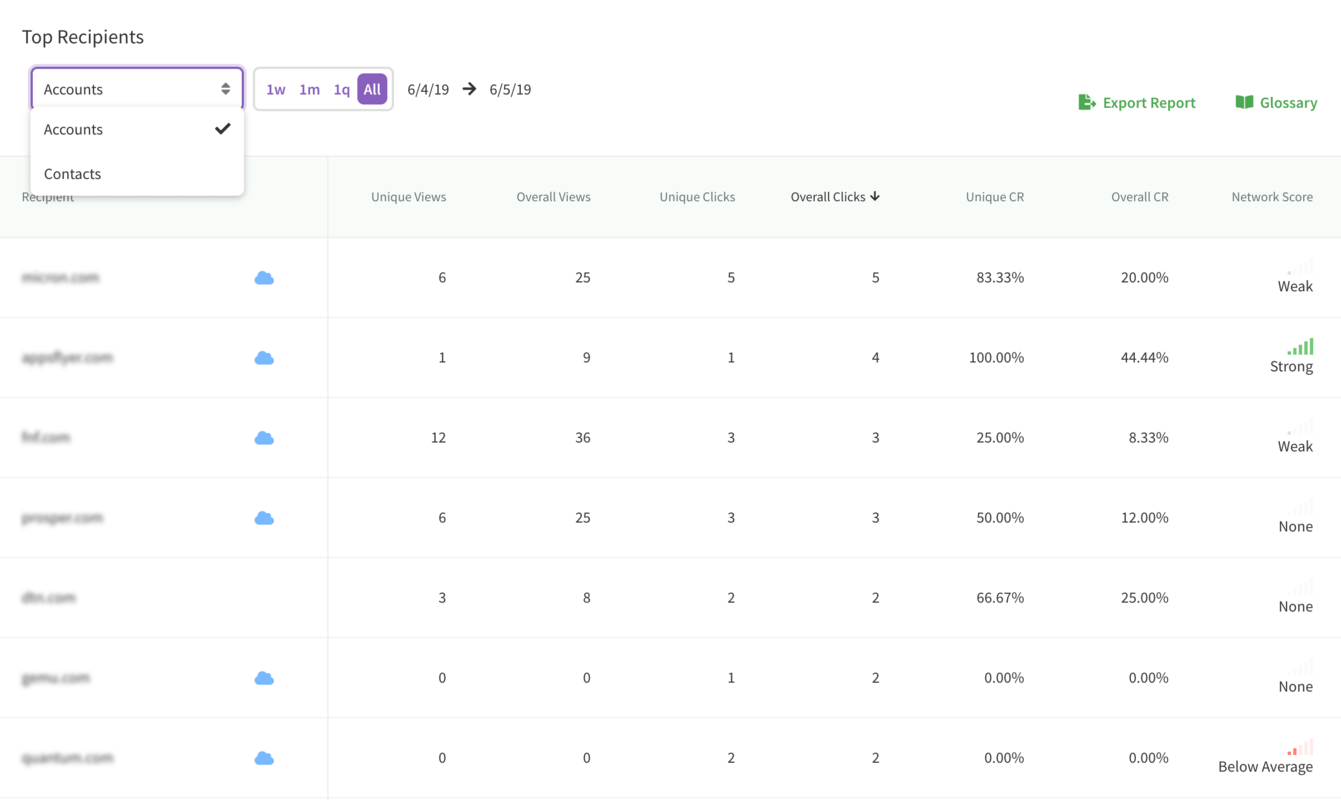Click the green Strong network score bars for appsflyer.com
This screenshot has width=1341, height=800.
coord(1298,347)
